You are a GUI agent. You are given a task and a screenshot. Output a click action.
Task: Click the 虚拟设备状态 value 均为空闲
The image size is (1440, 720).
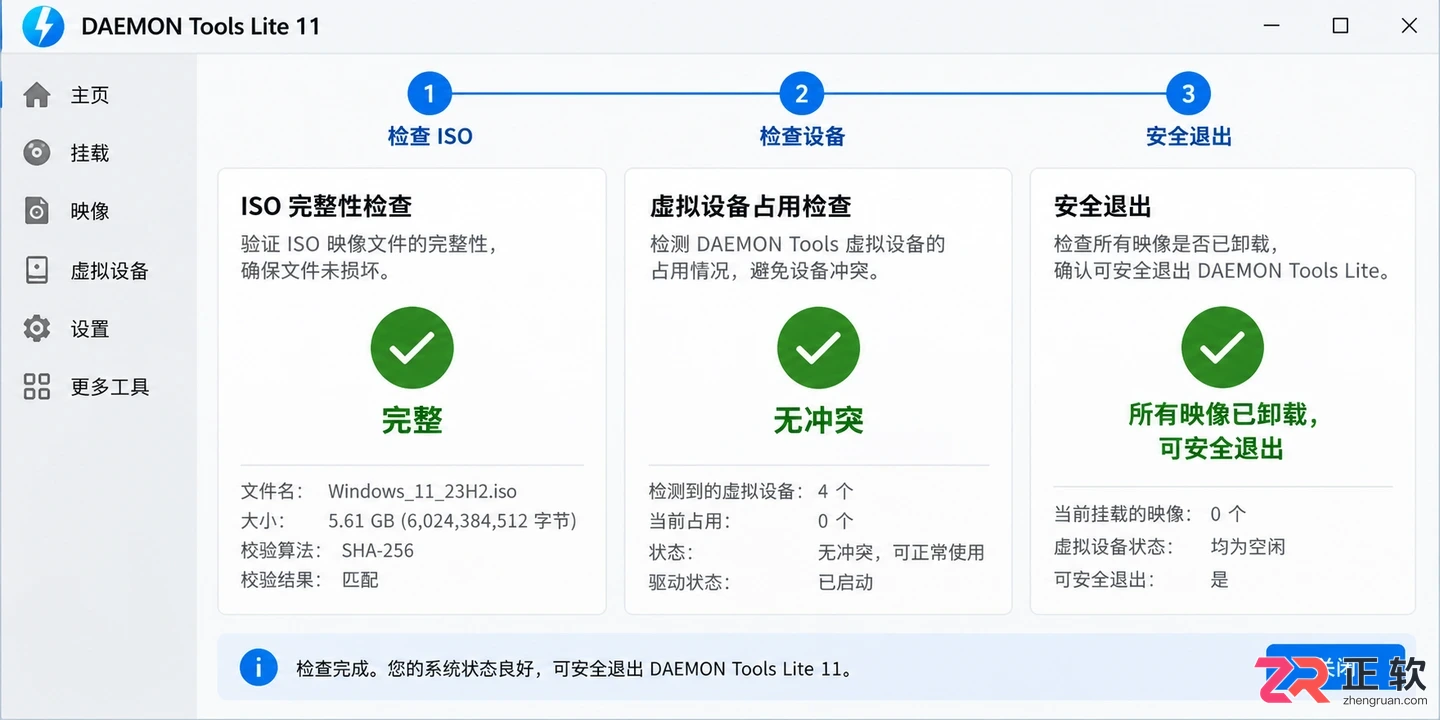tap(1247, 547)
